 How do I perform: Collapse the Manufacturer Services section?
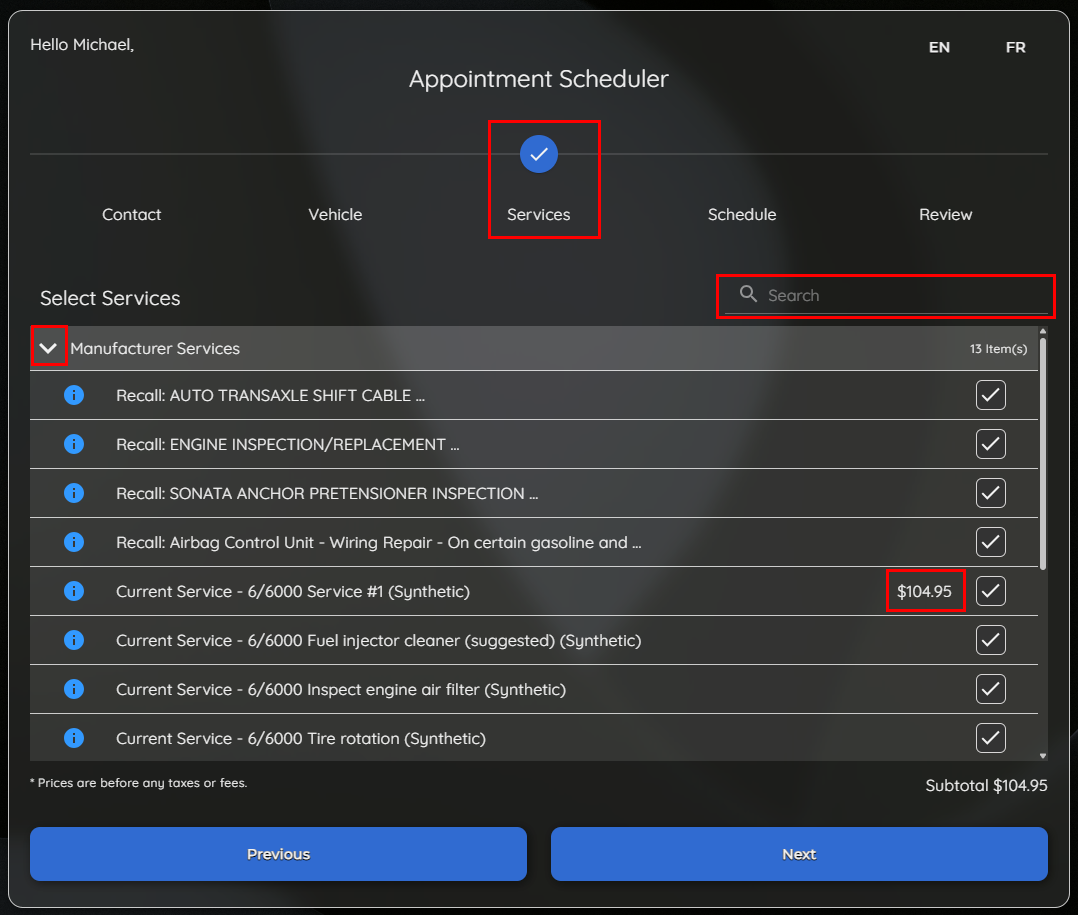48,348
